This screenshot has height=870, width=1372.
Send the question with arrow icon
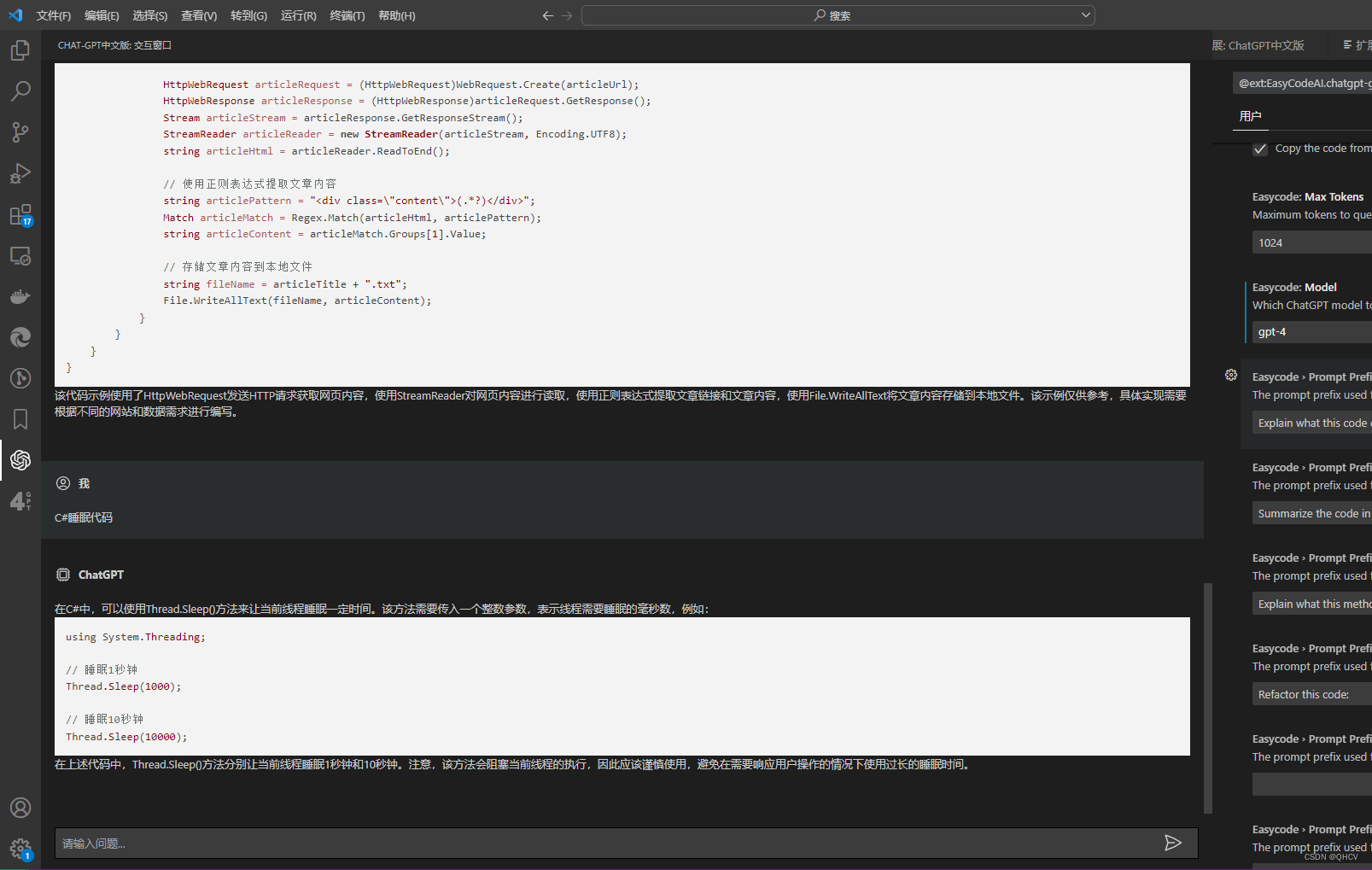(1173, 843)
